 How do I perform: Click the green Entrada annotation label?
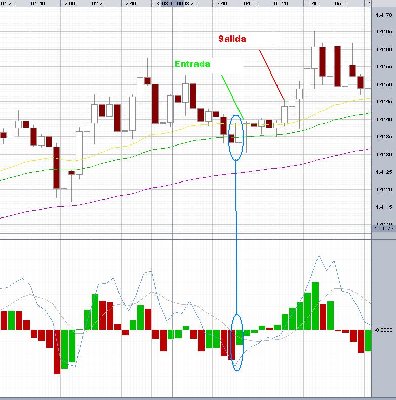pyautogui.click(x=192, y=64)
